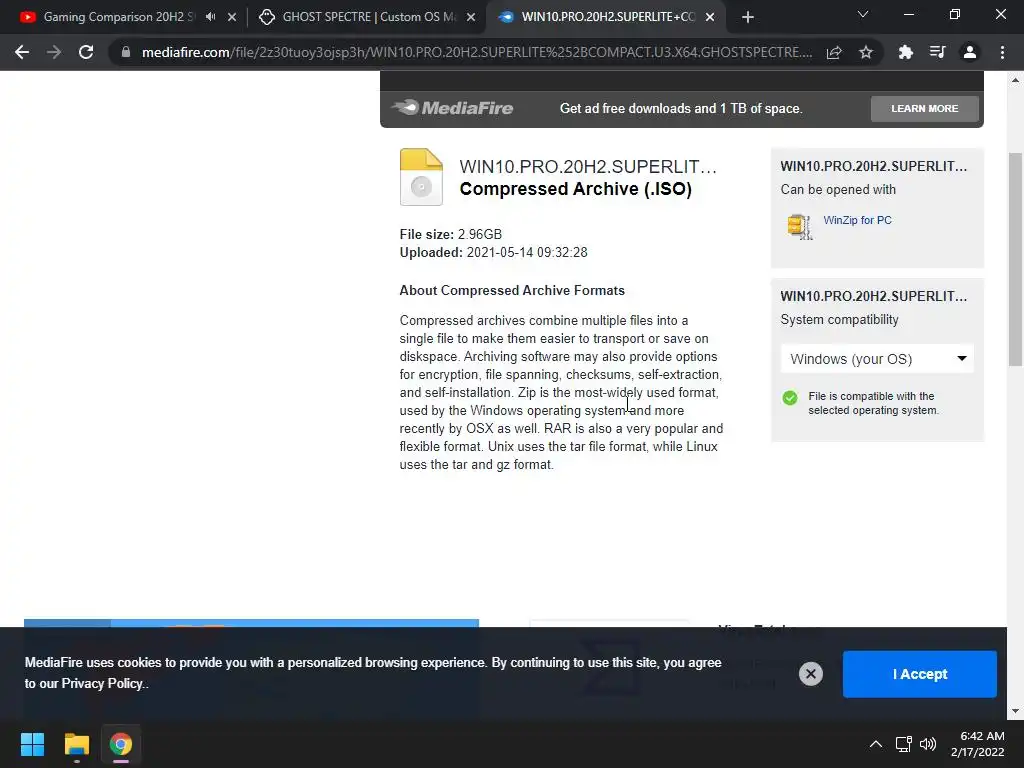Screen dimensions: 1024x768
Task: Click the scrollbar down arrow
Action: coord(1015,711)
